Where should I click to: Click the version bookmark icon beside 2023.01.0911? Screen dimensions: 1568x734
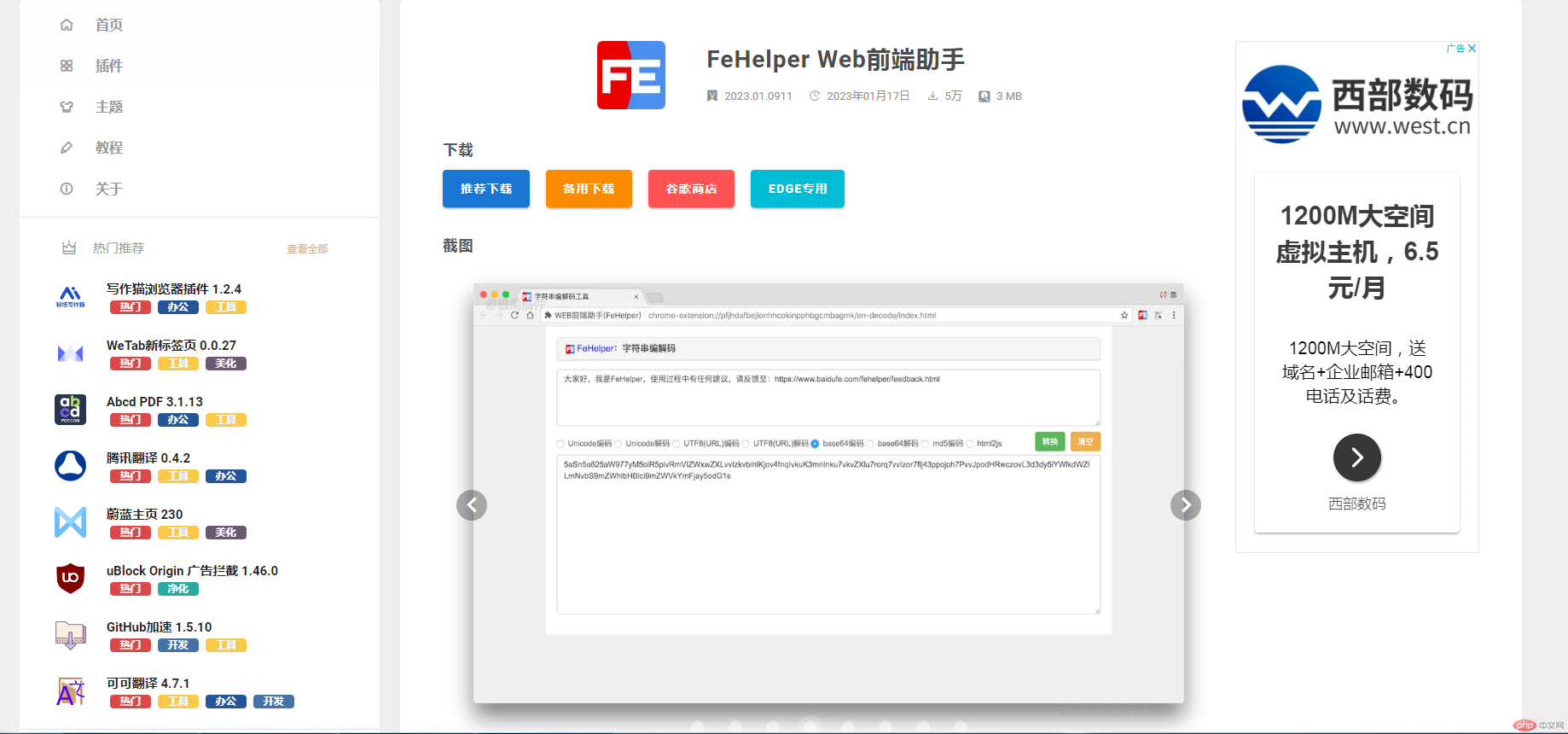click(712, 96)
